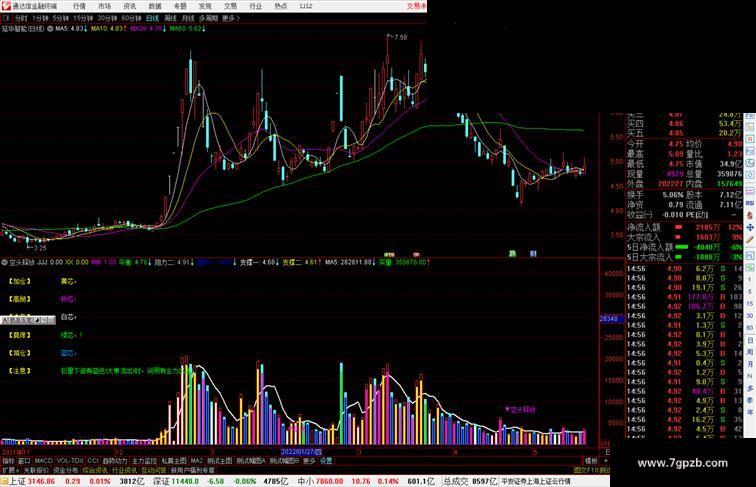This screenshot has height=487, width=756.
Task: Click the red figure icon below RSI
Action: coord(750,216)
